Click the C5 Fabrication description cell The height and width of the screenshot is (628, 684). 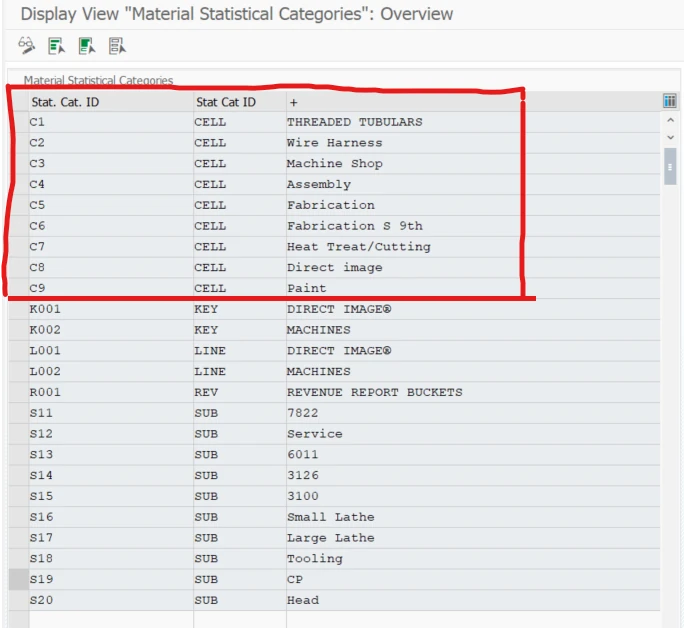[x=473, y=205]
